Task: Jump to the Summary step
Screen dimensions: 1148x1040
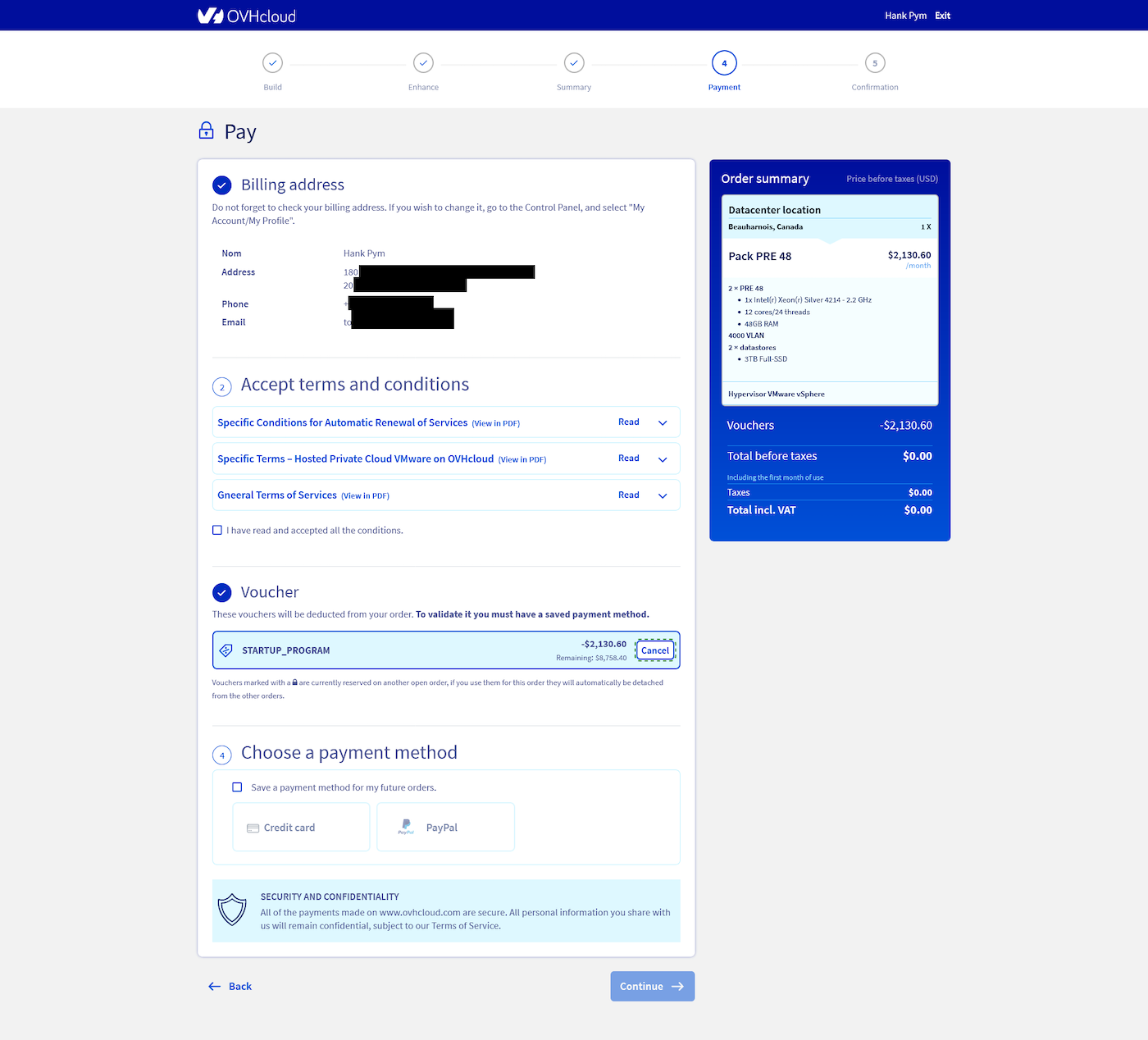Action: click(x=574, y=63)
